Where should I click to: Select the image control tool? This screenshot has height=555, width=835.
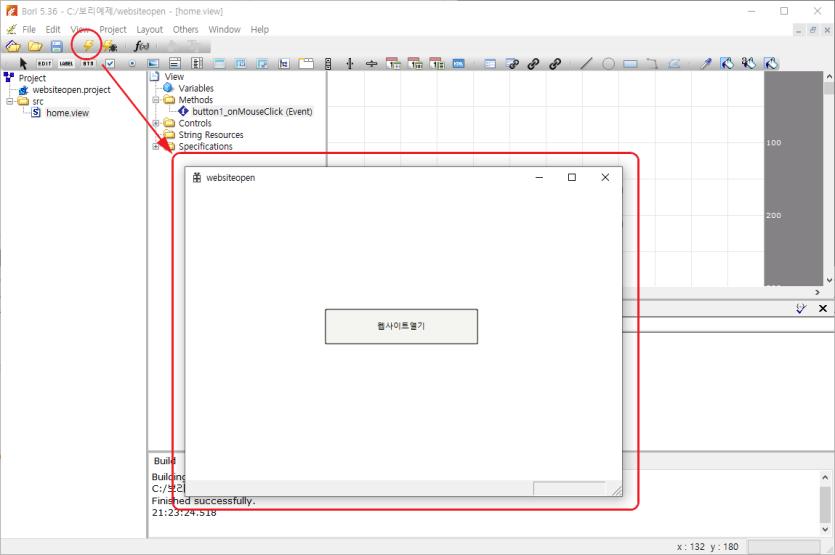coord(153,63)
